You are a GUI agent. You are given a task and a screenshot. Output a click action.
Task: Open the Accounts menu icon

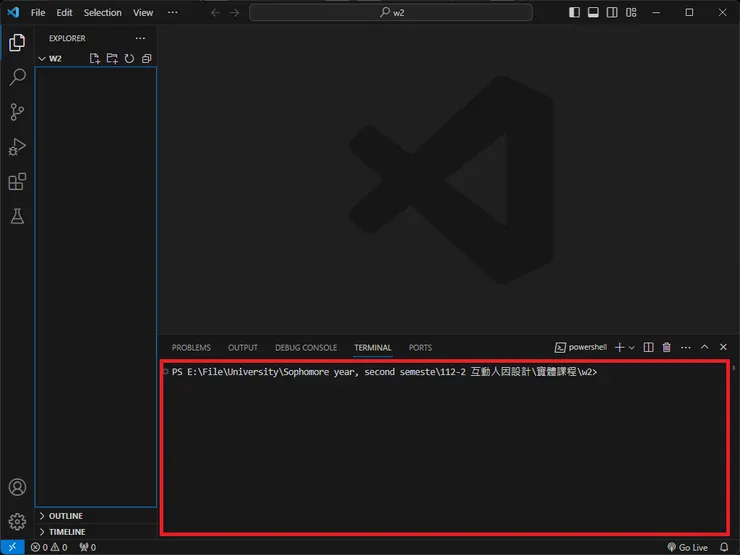click(17, 487)
